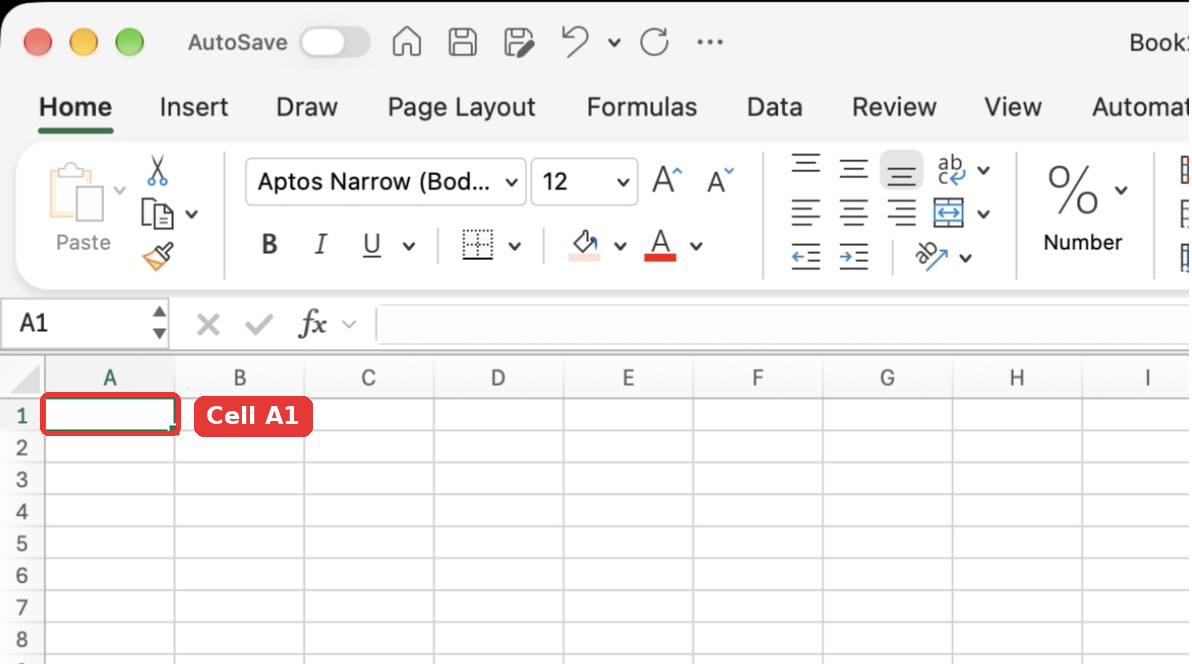Switch to the Home tab

(x=75, y=107)
